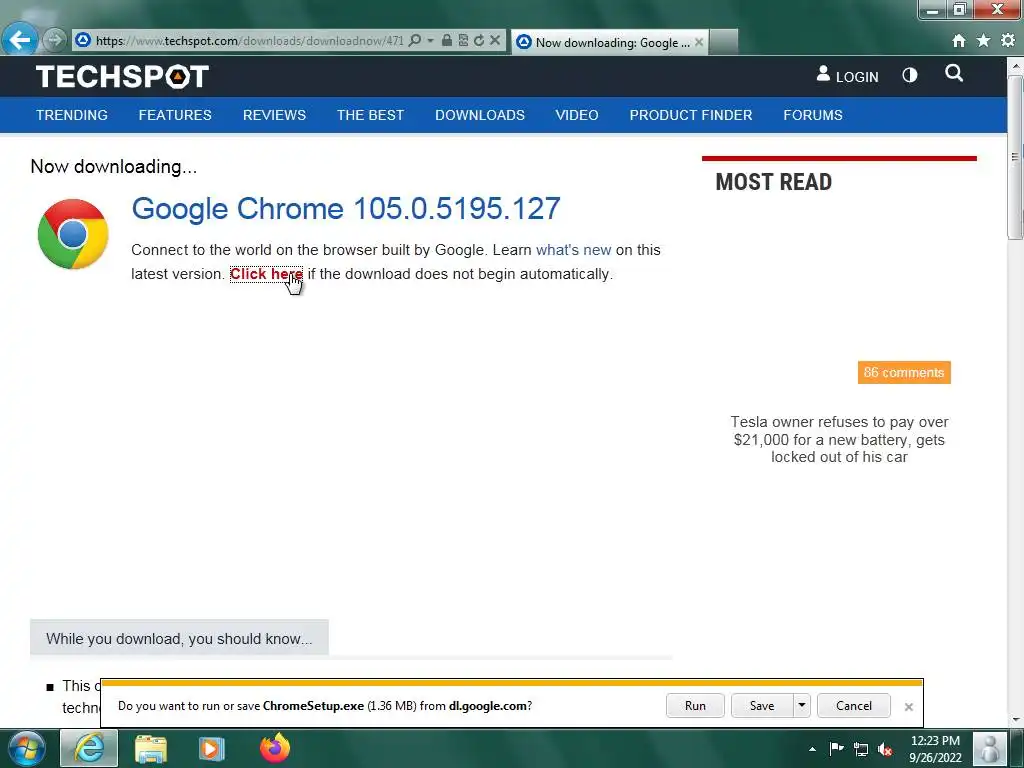Click the Home icon in IE toolbar
Viewport: 1024px width, 768px height.
pyautogui.click(x=958, y=41)
